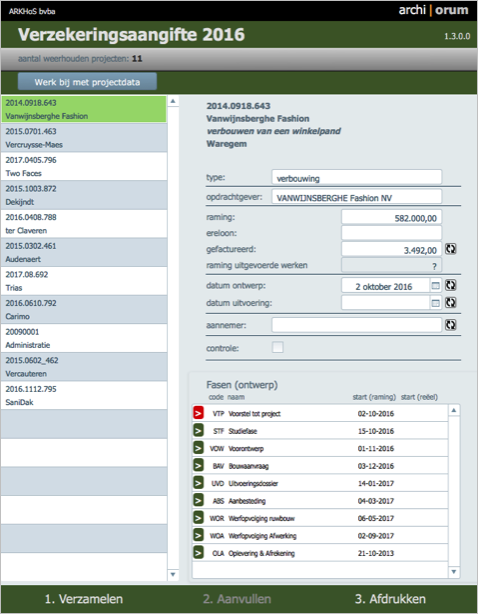478x614 pixels.
Task: Click Fasen list scroll down arrow
Action: coord(454,572)
